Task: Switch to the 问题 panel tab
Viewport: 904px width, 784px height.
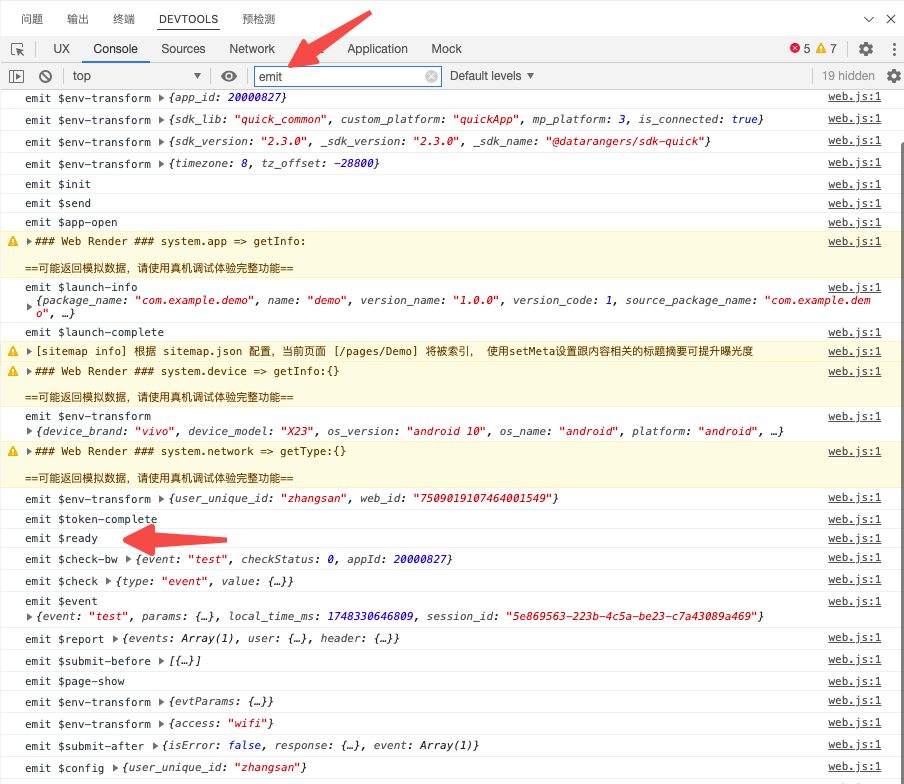Action: point(32,19)
